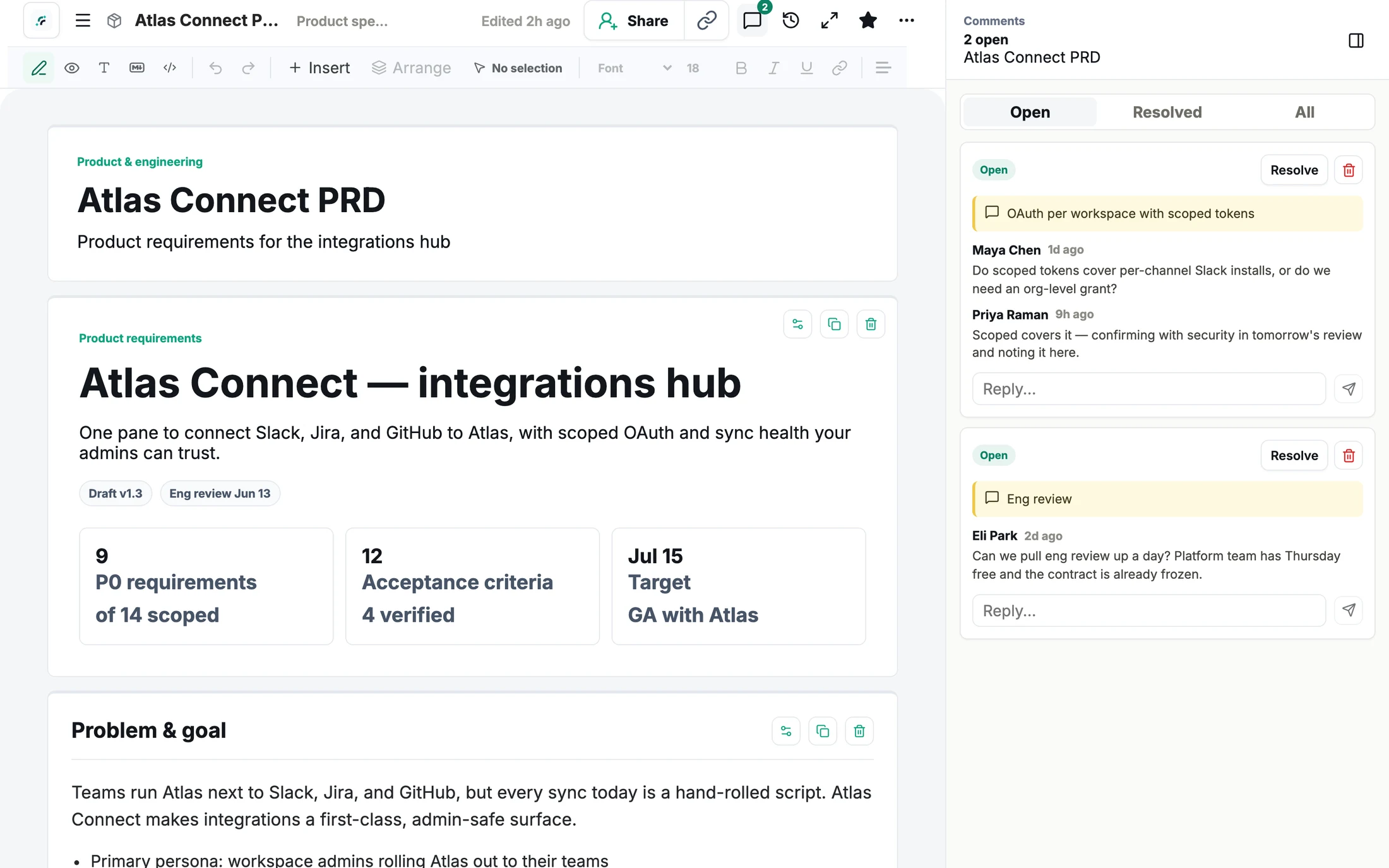Duplicate the Product requirements block
Viewport: 1389px width, 868px height.
click(834, 324)
